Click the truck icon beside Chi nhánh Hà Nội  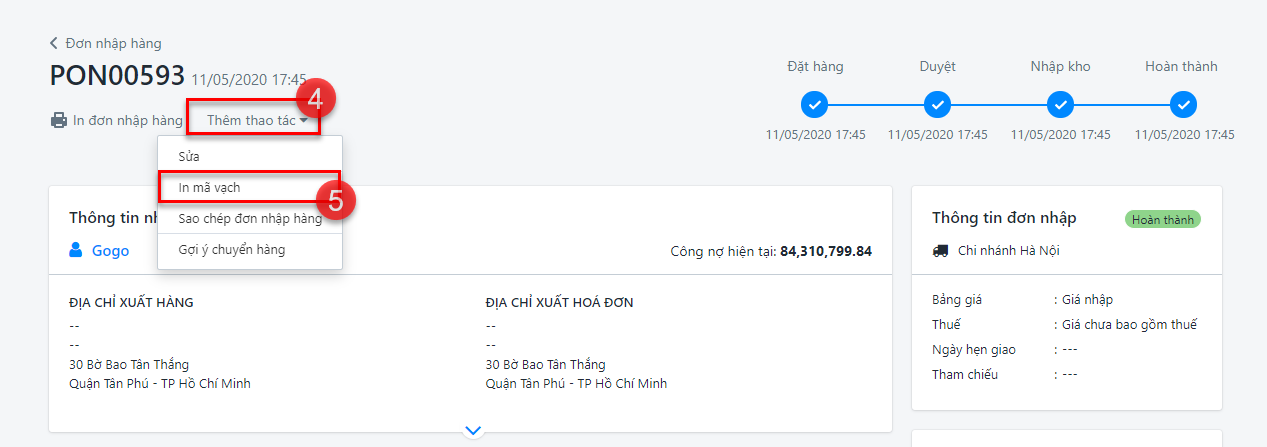[x=940, y=251]
